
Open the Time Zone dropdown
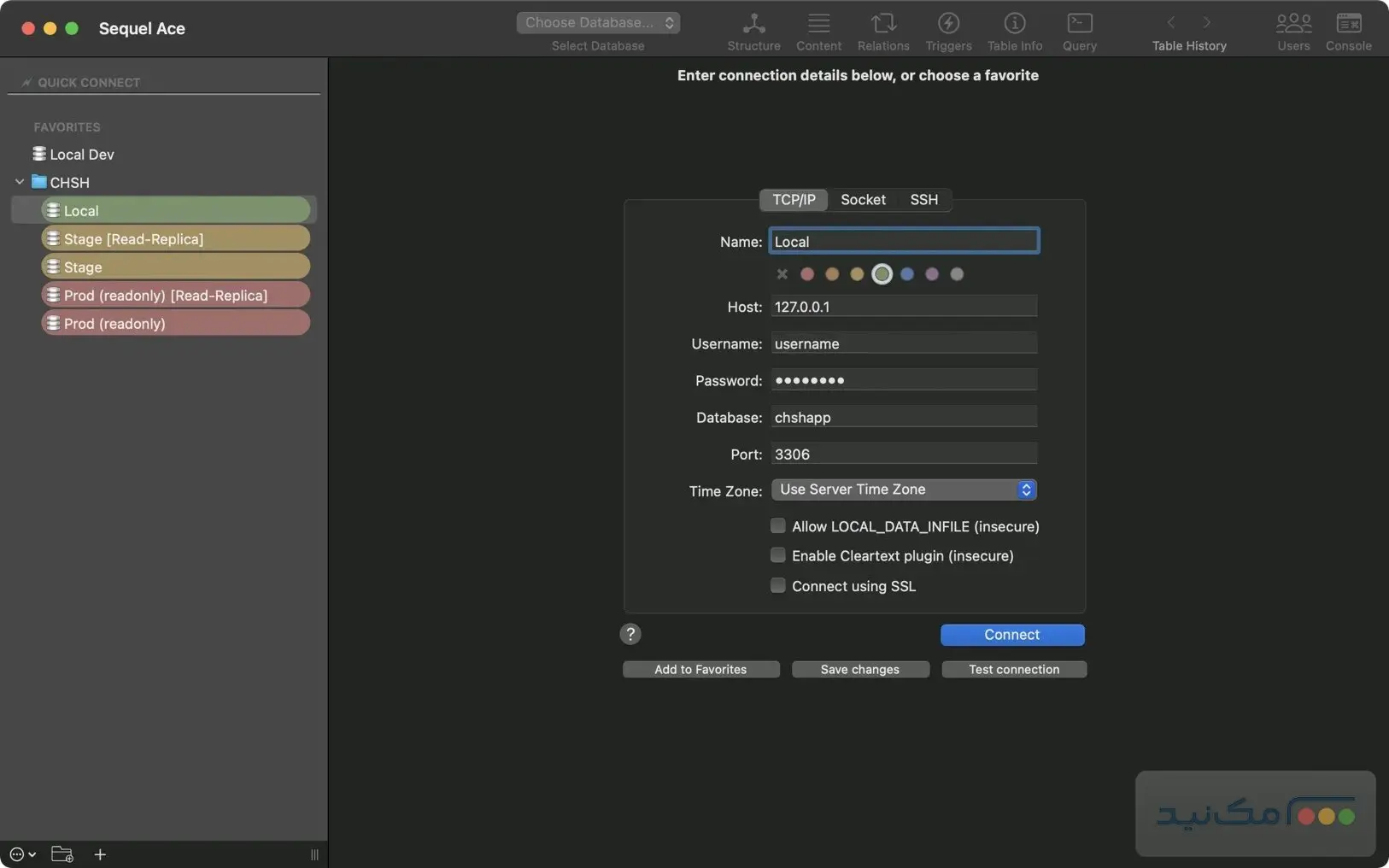click(903, 490)
